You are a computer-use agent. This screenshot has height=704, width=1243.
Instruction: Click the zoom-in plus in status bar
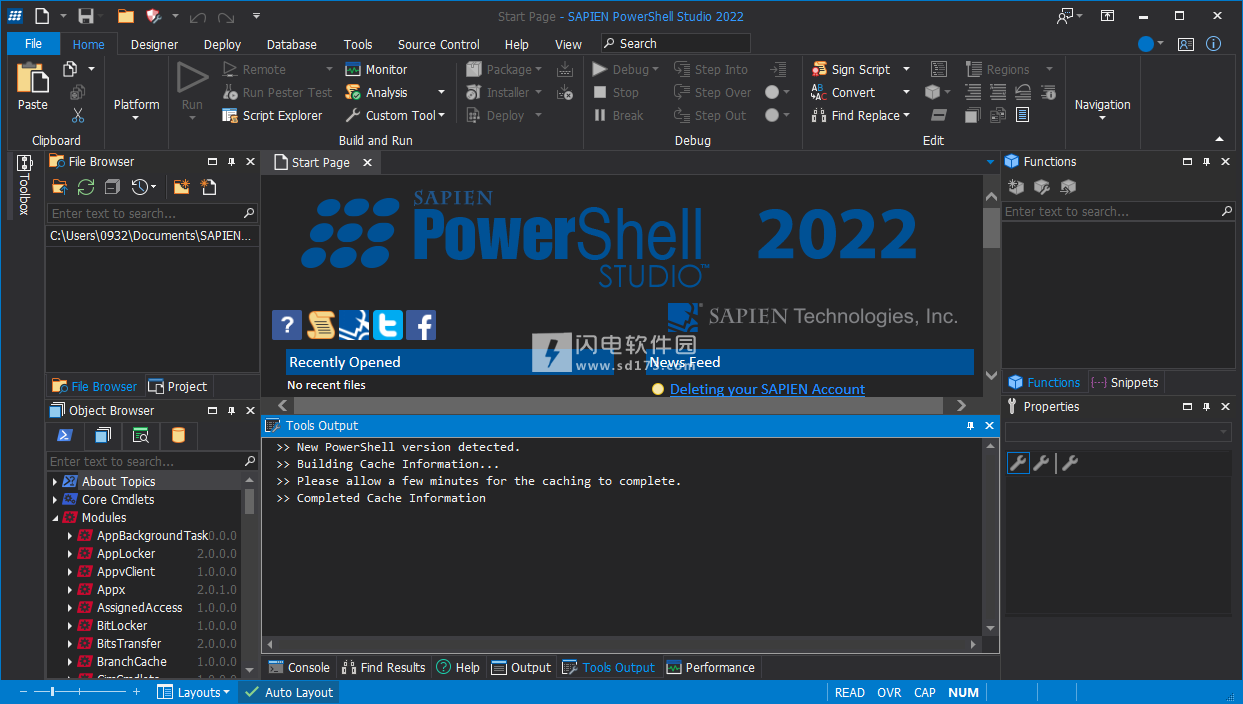(x=137, y=692)
